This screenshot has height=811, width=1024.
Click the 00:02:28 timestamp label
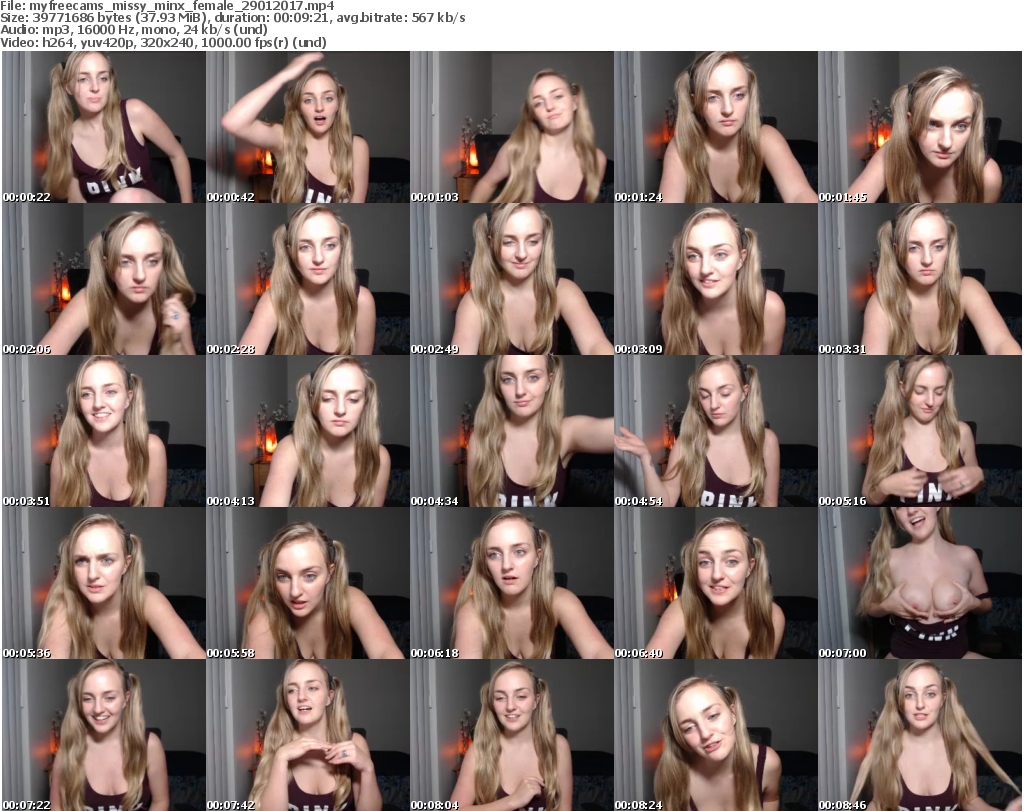(231, 349)
